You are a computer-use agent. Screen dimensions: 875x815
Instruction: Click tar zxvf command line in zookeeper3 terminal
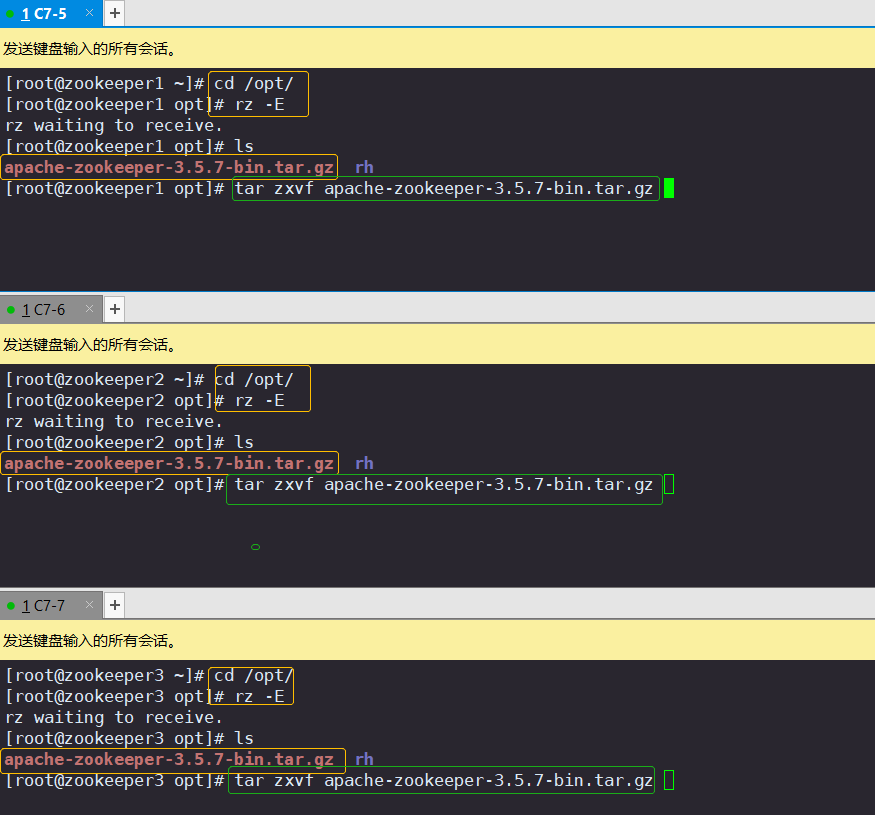pos(444,780)
